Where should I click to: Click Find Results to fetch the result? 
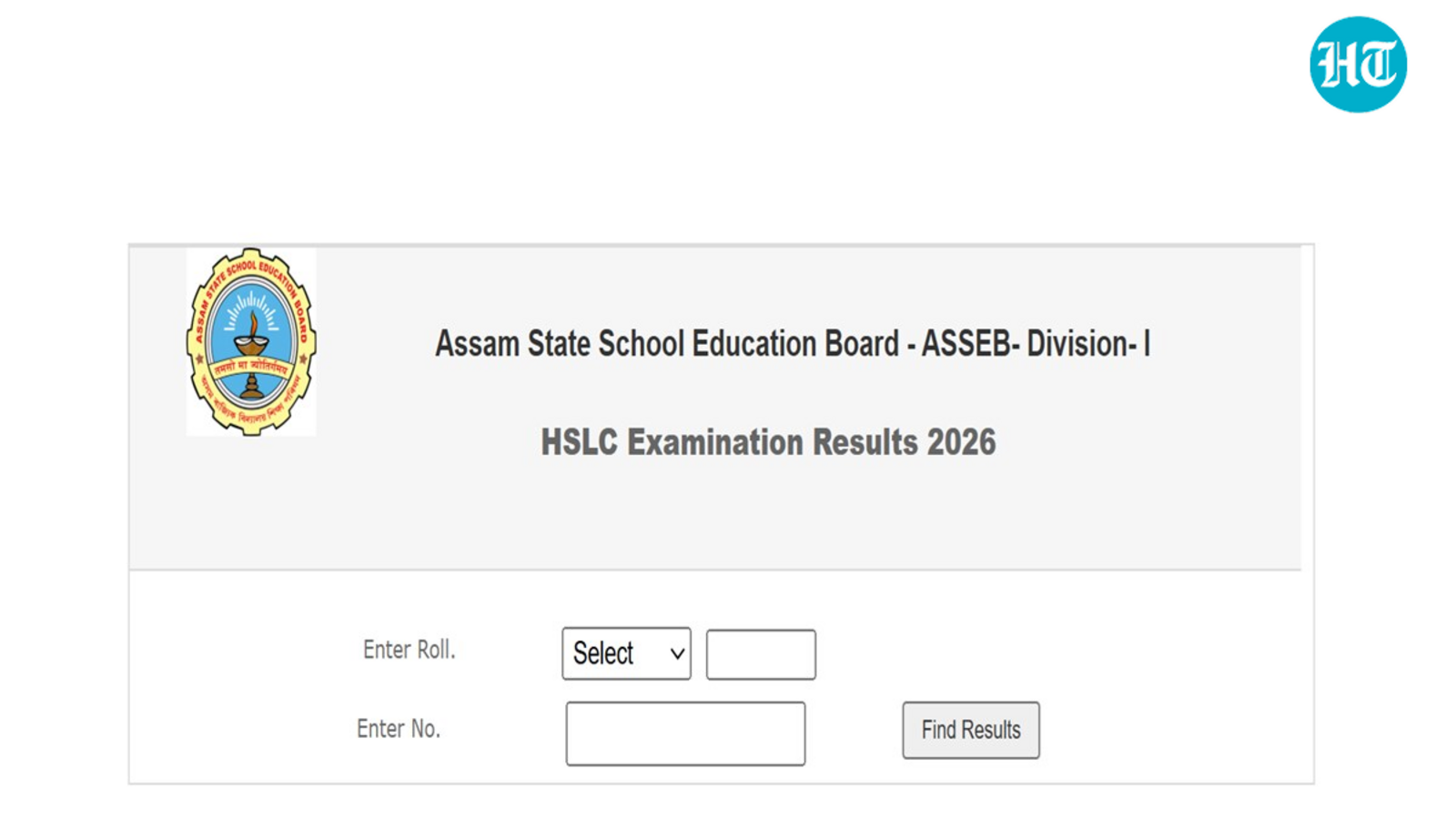tap(970, 730)
